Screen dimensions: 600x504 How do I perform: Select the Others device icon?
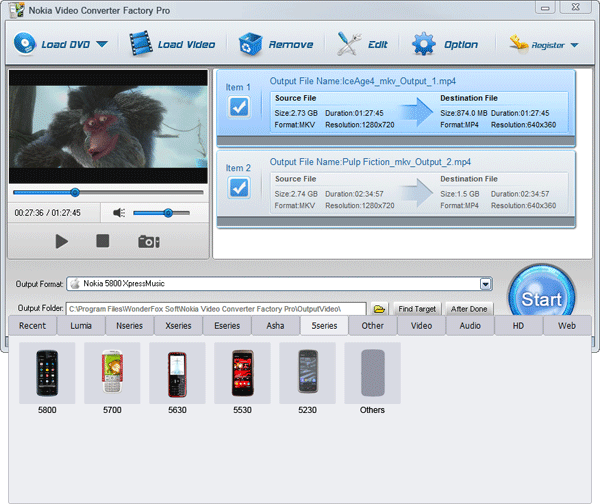(372, 373)
